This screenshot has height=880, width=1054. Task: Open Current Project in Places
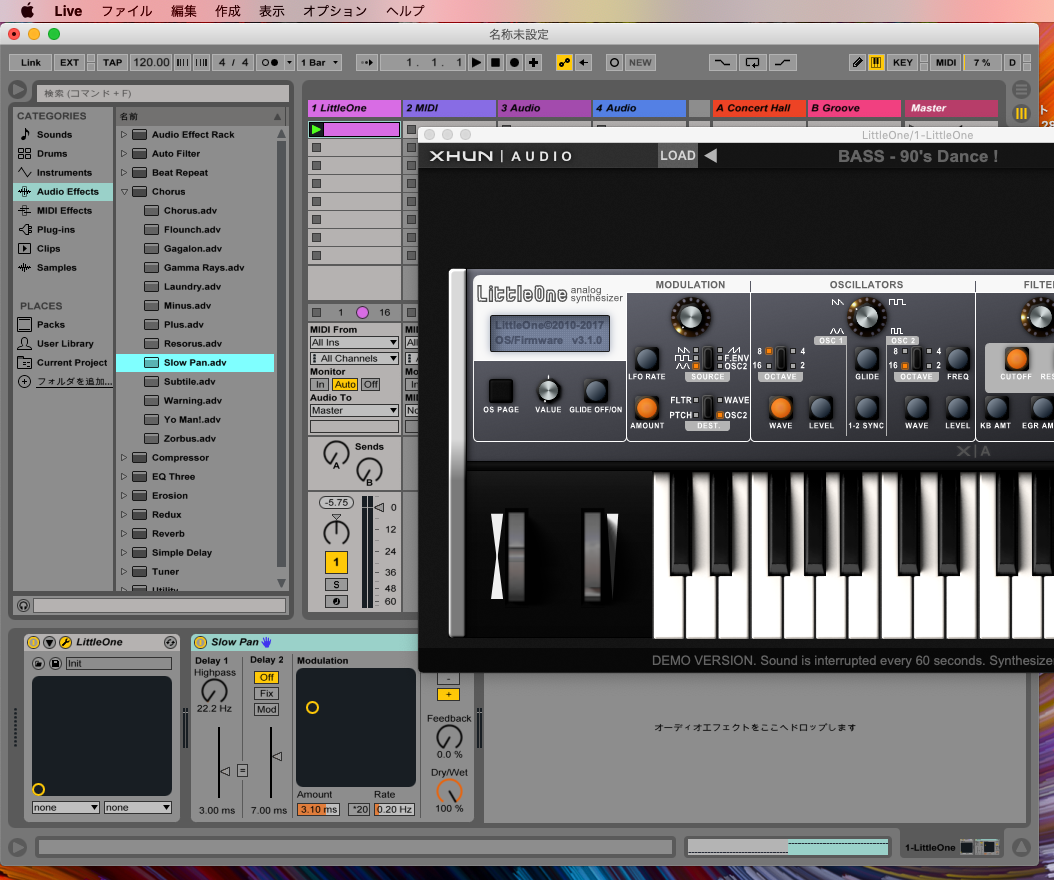pyautogui.click(x=71, y=362)
